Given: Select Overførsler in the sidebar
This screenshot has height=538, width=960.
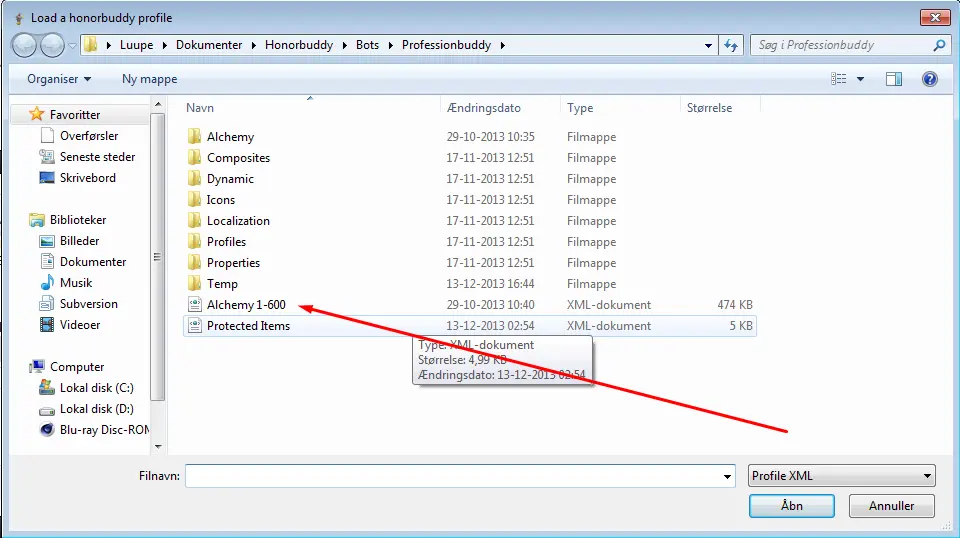Looking at the screenshot, I should click(89, 135).
